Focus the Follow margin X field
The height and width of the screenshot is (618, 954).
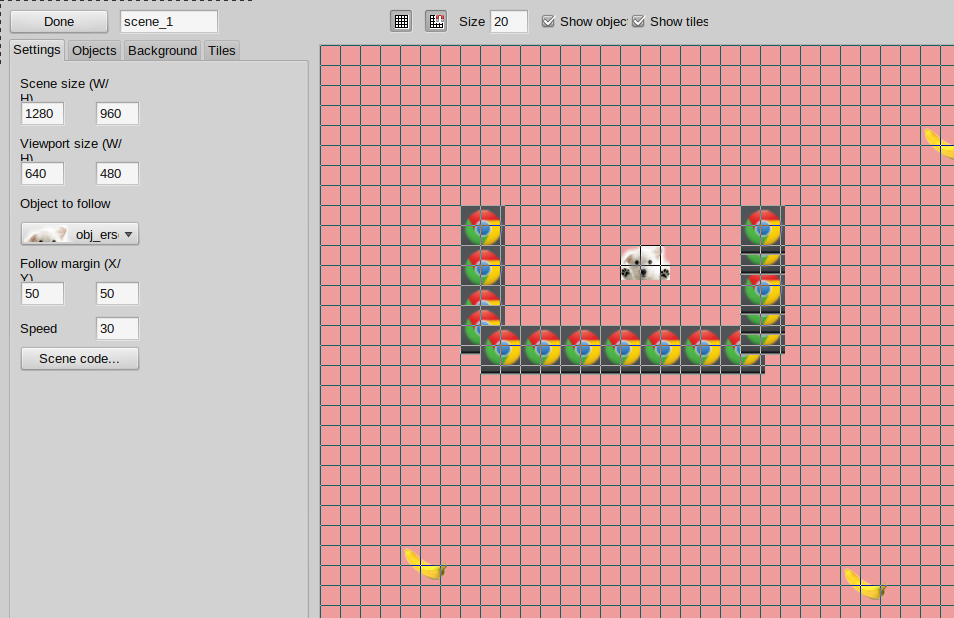[x=43, y=293]
